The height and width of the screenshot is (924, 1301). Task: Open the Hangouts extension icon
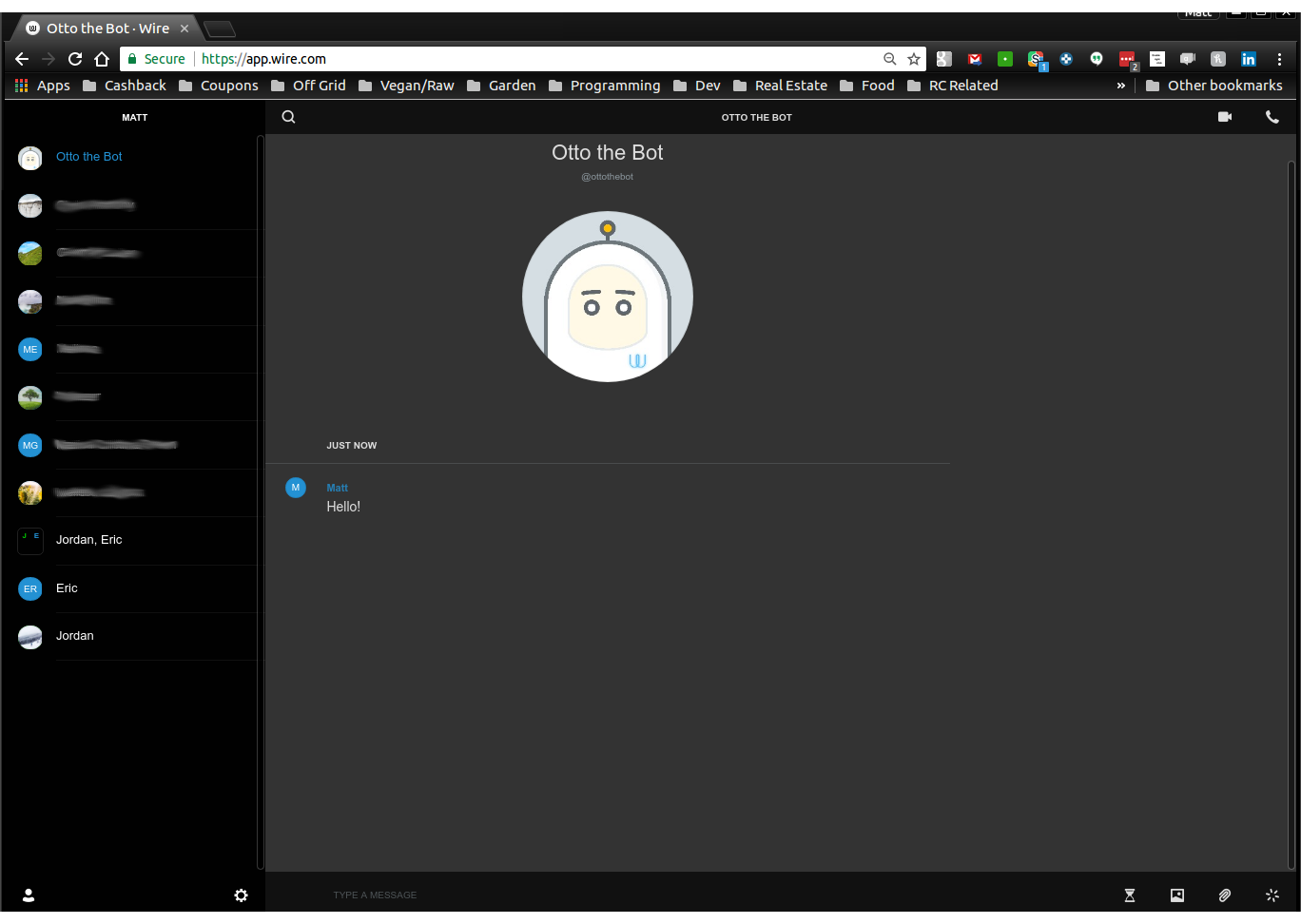(x=1097, y=59)
